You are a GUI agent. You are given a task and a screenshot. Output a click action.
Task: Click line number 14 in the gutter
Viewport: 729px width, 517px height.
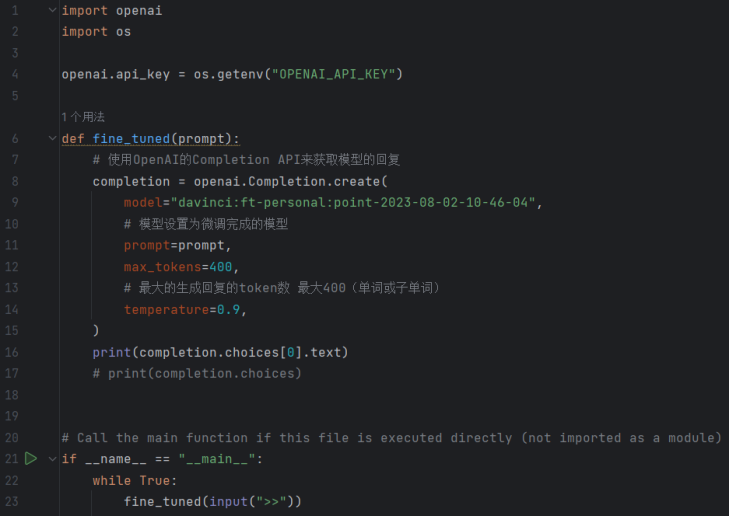tap(12, 310)
